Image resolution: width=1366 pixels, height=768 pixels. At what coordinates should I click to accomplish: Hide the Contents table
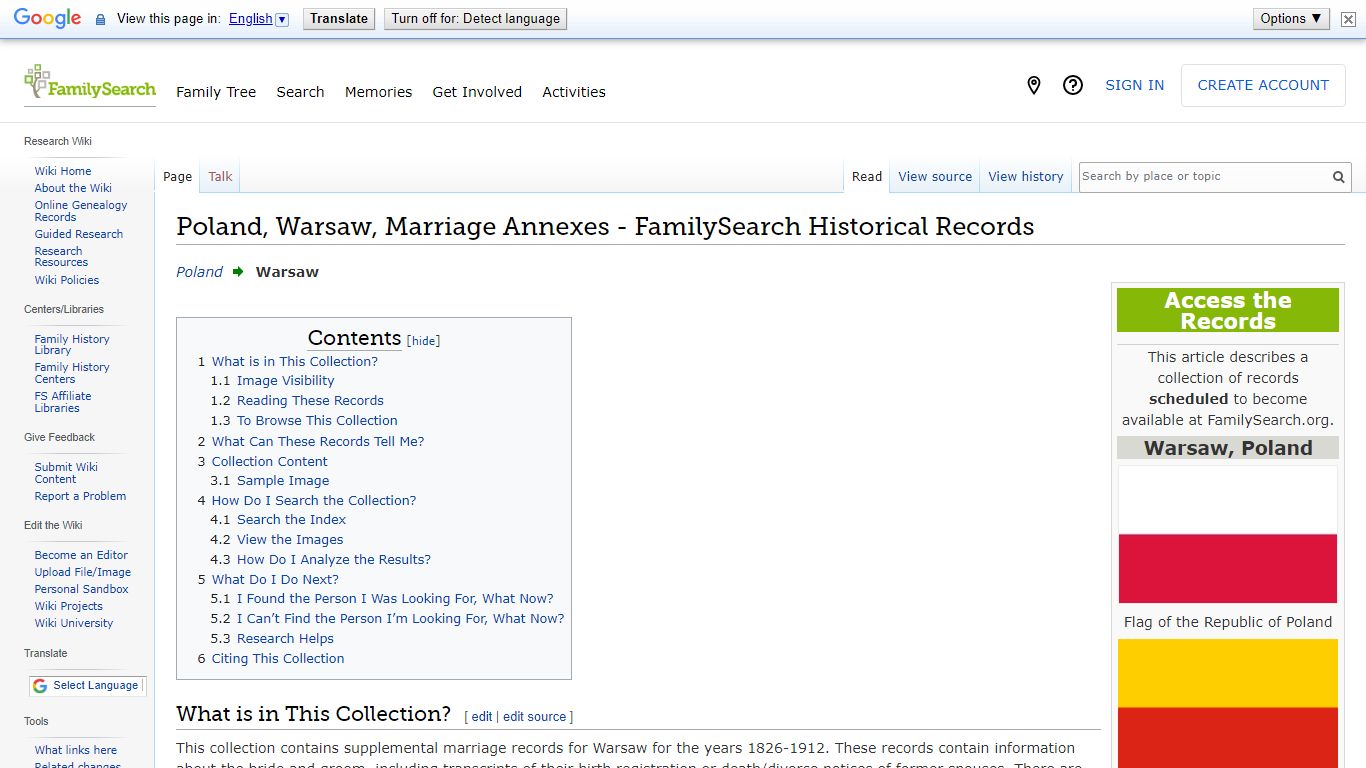click(424, 341)
